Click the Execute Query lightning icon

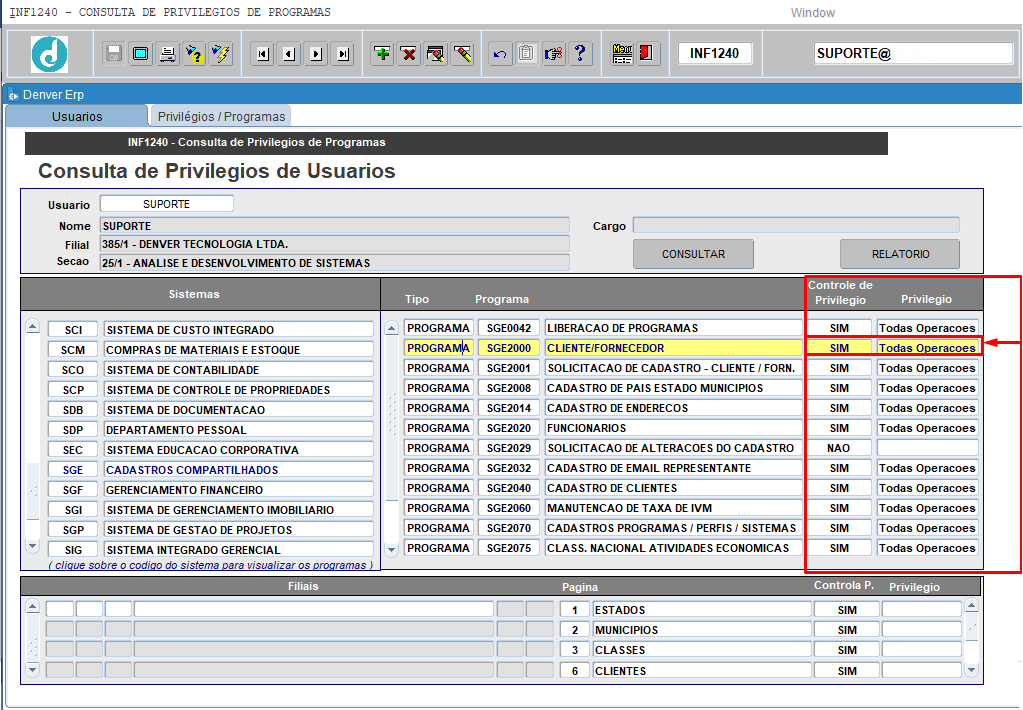pos(221,54)
